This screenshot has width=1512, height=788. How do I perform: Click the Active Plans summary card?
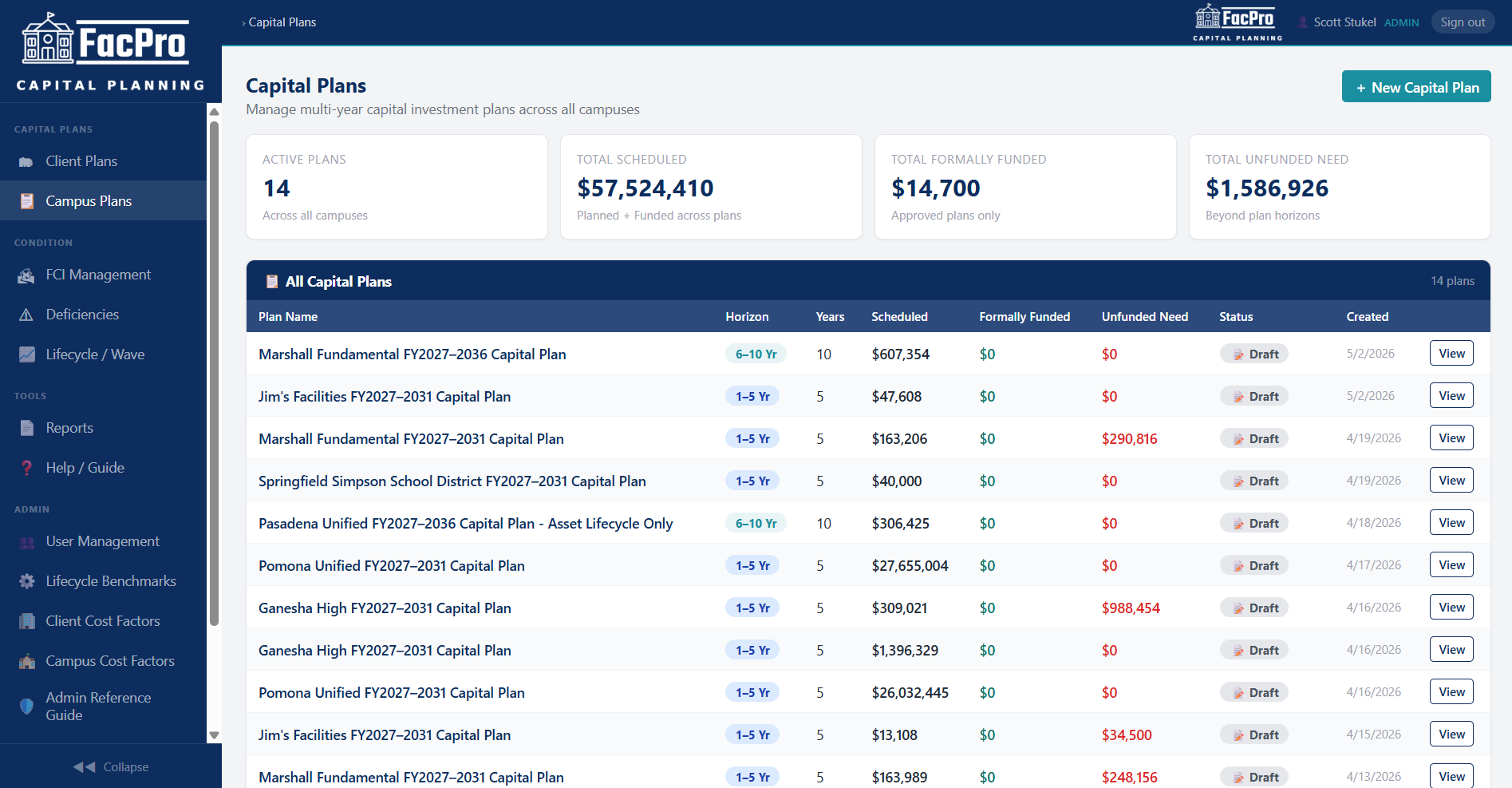[397, 187]
